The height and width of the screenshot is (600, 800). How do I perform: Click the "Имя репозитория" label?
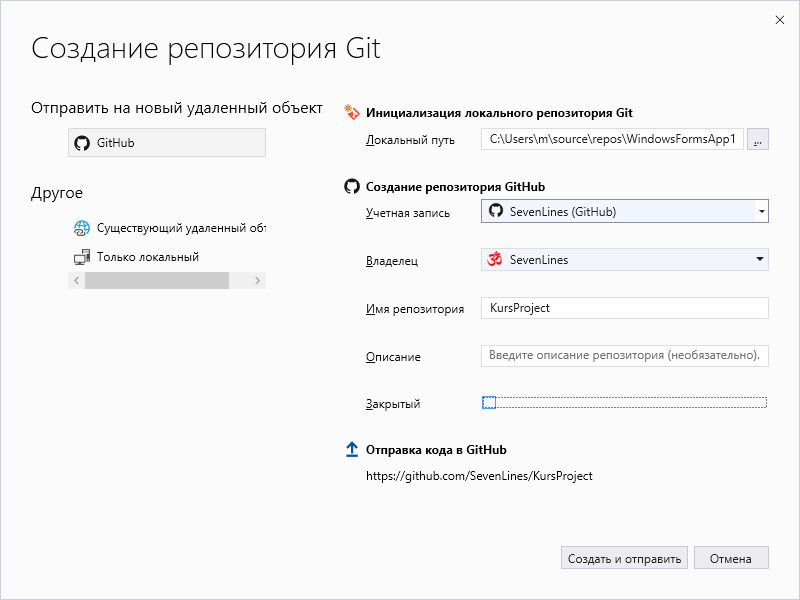[x=415, y=309]
